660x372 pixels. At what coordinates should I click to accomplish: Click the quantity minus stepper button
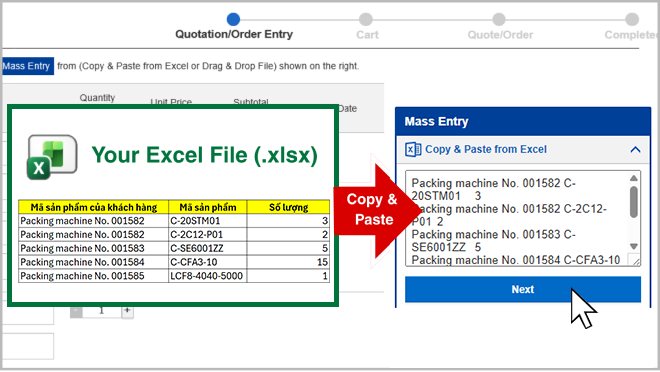click(x=76, y=311)
